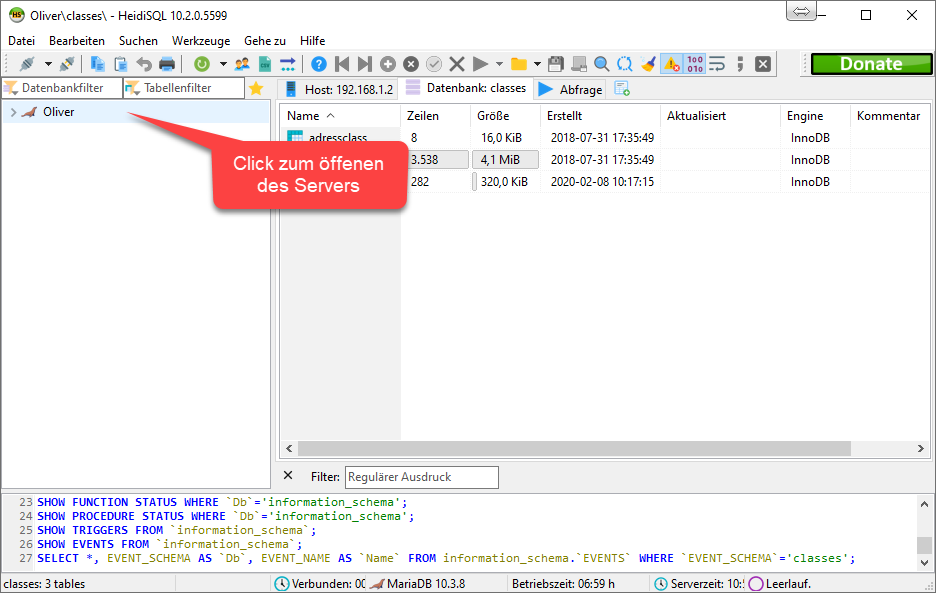Image resolution: width=936 pixels, height=593 pixels.
Task: Click the post changes checkmark icon
Action: coord(434,64)
